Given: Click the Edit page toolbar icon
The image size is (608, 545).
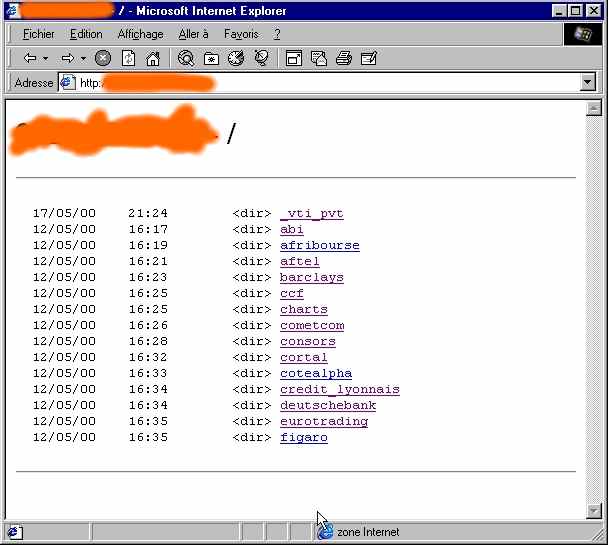Looking at the screenshot, I should (x=369, y=59).
